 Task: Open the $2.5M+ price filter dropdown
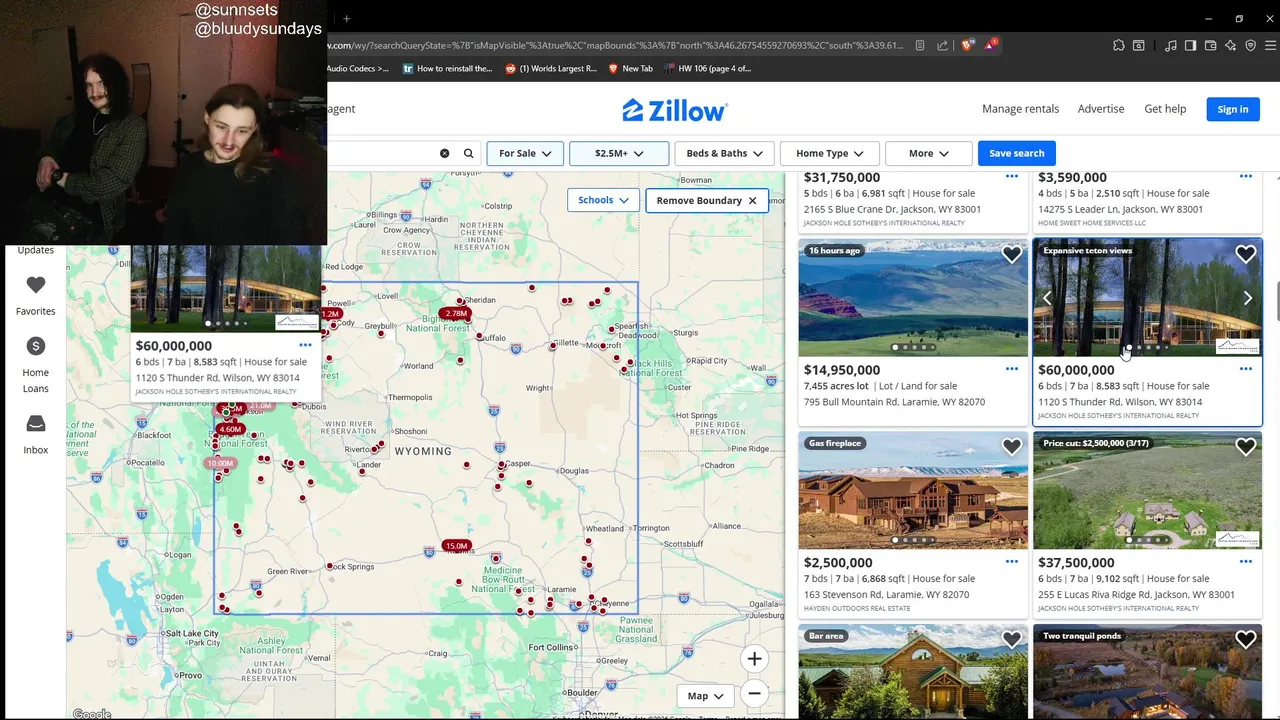pyautogui.click(x=619, y=153)
